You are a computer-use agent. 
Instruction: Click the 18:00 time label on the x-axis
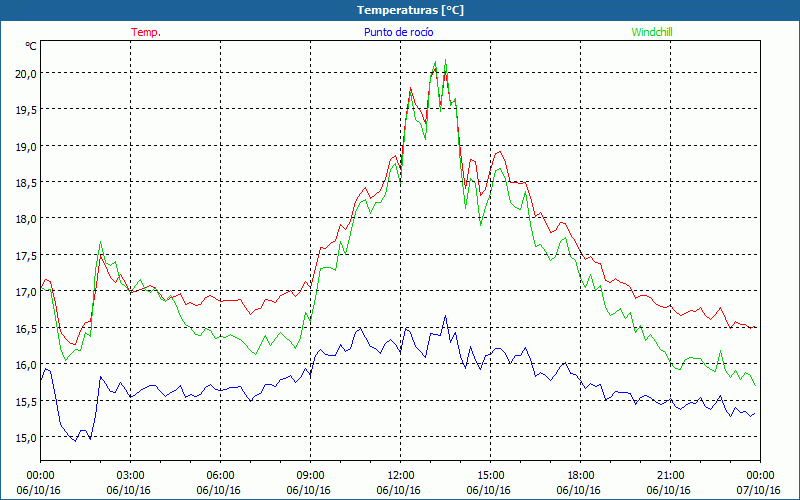581,476
